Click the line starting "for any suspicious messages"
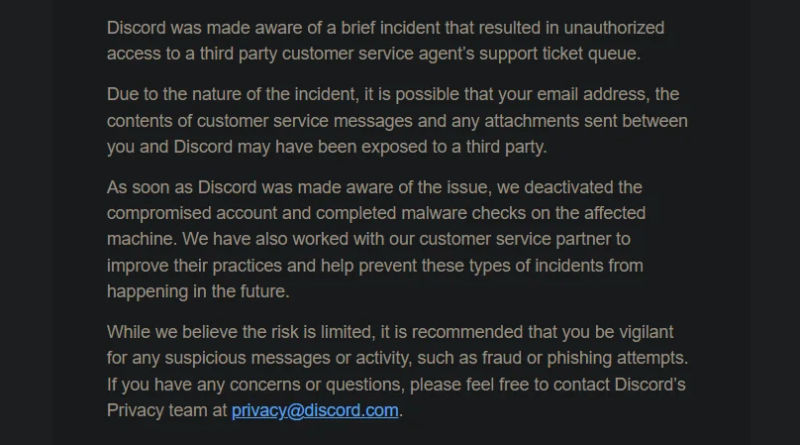800x445 pixels. (x=397, y=358)
